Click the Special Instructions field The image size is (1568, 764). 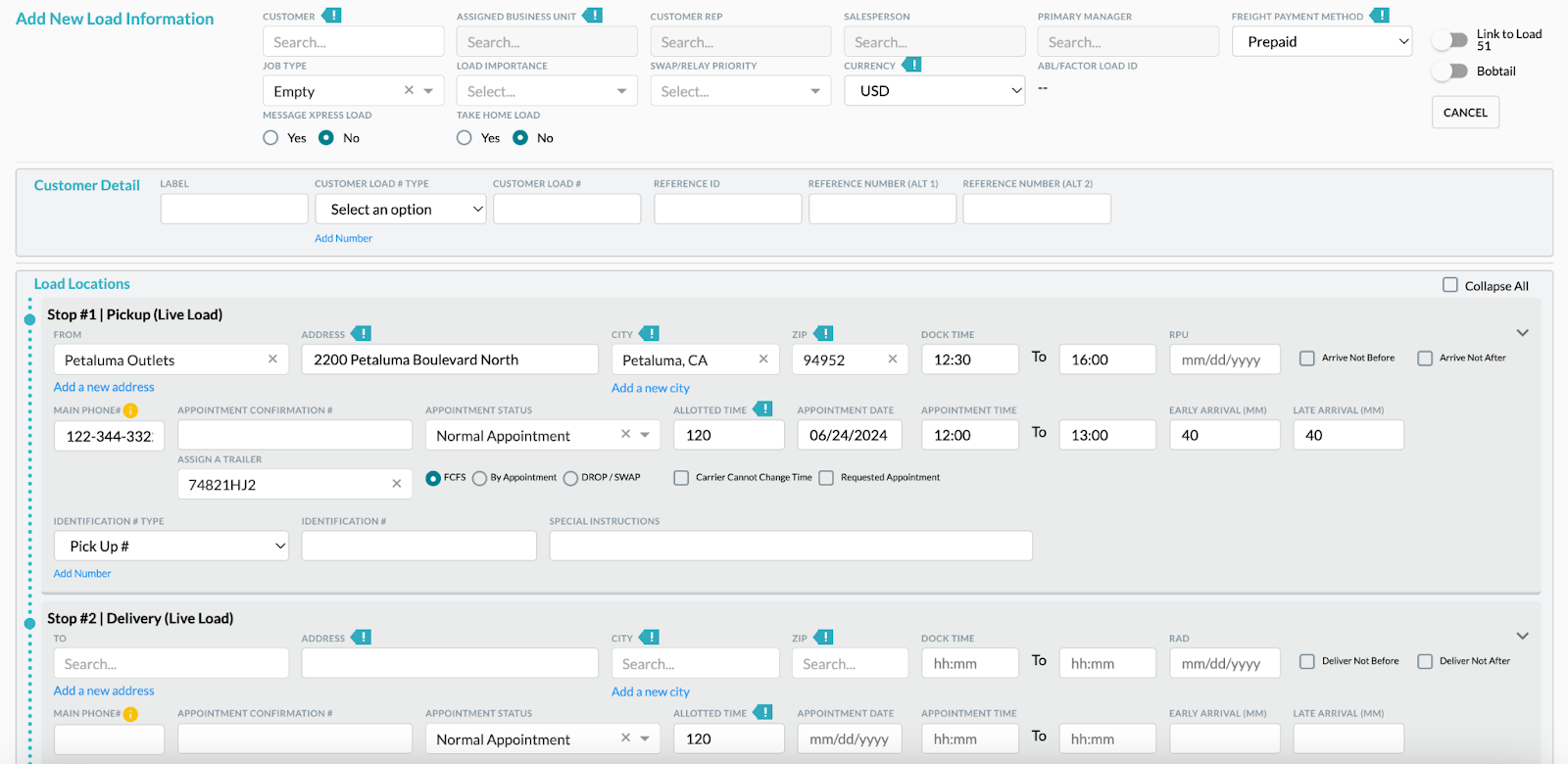pos(791,547)
